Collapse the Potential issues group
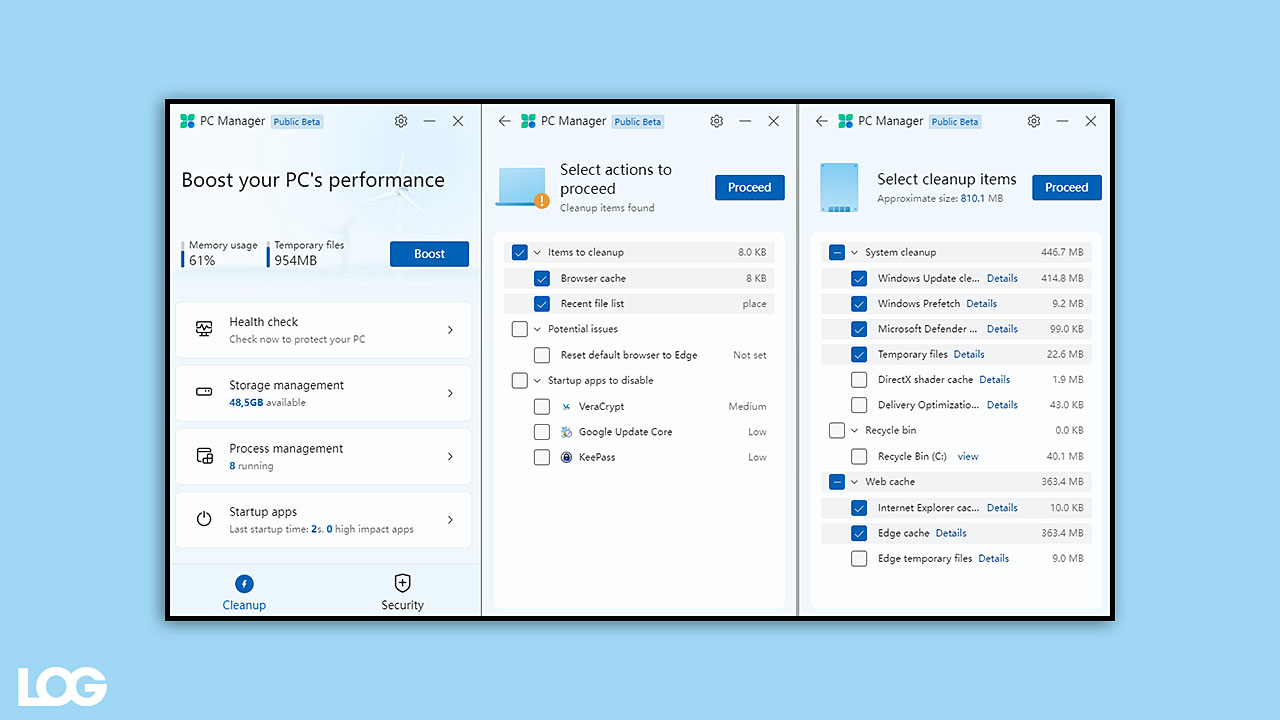 pyautogui.click(x=538, y=329)
